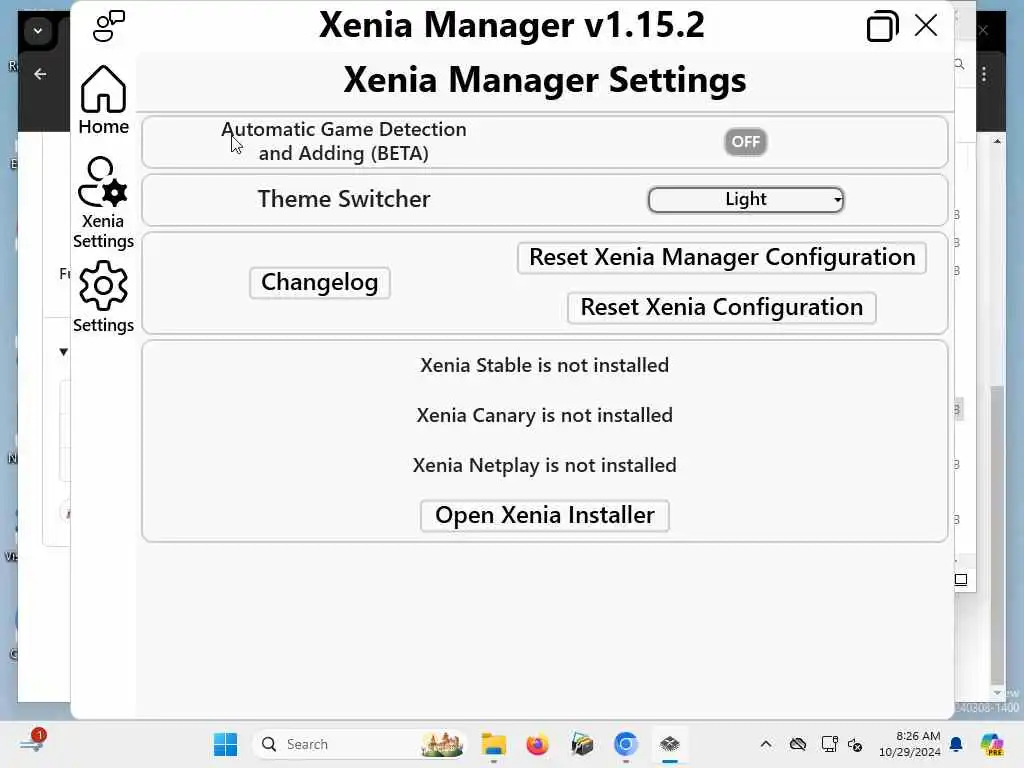This screenshot has width=1024, height=768.
Task: Click search magnifier in background window
Action: point(959,64)
